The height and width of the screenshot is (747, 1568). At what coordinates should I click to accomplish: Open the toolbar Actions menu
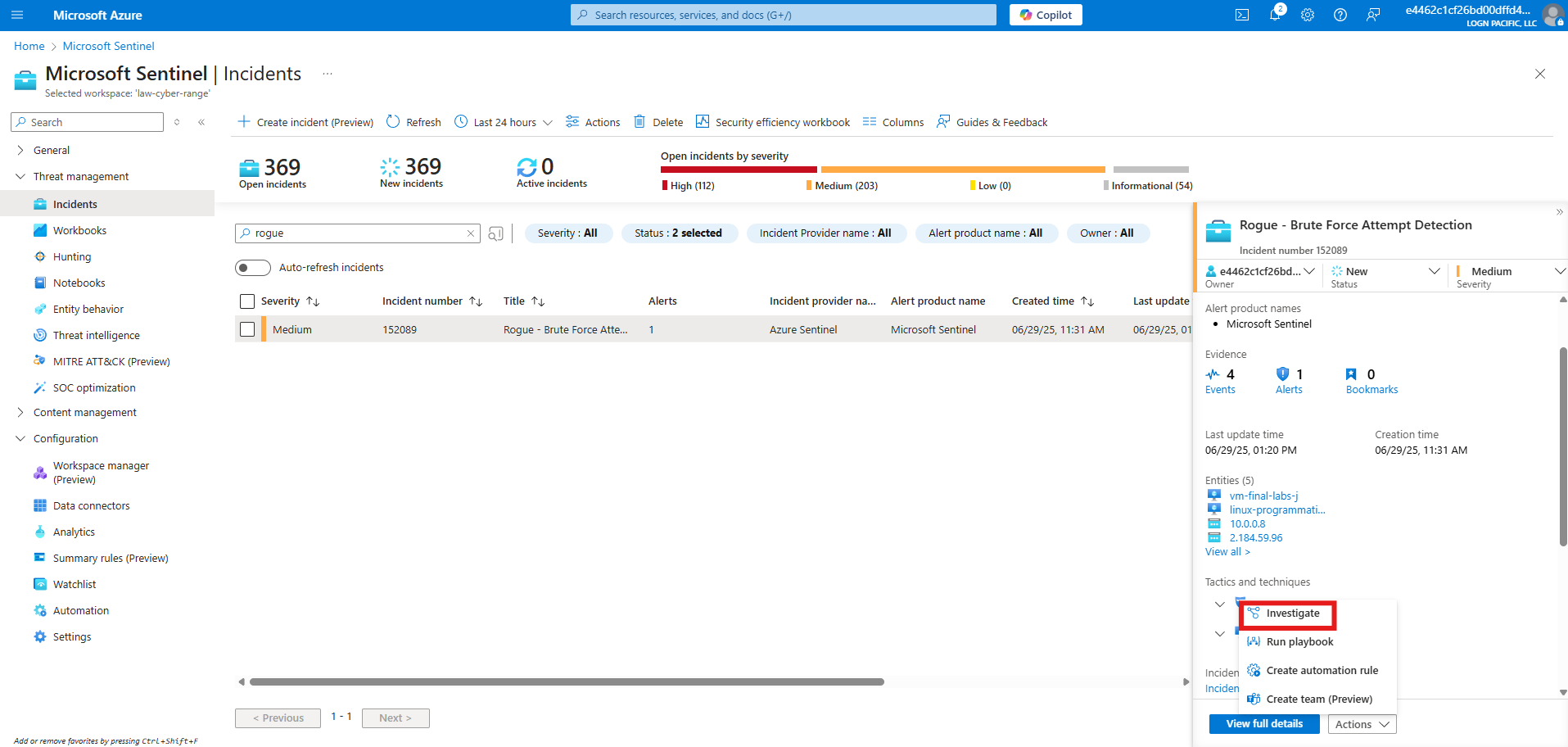[593, 122]
